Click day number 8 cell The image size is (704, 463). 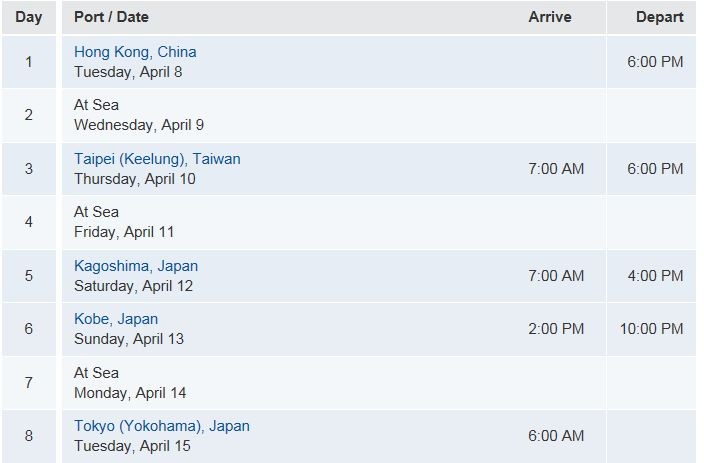pos(29,436)
